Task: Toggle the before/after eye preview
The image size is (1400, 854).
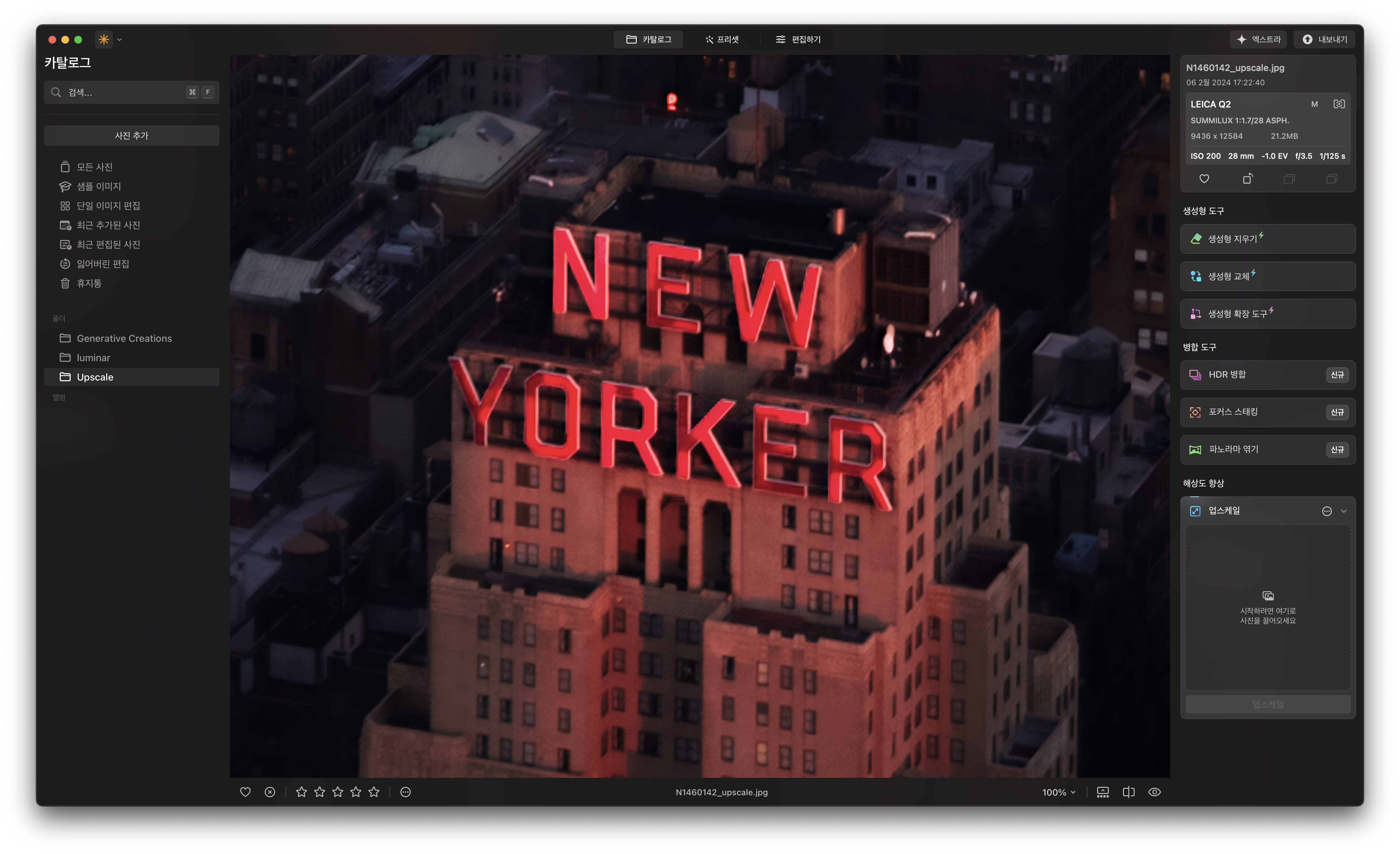Action: click(1154, 792)
